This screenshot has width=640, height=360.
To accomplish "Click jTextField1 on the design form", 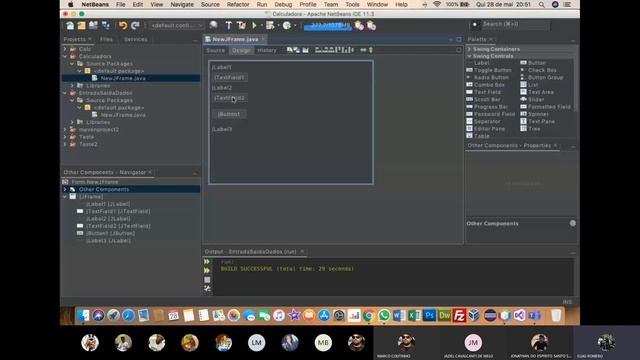I will click(230, 77).
